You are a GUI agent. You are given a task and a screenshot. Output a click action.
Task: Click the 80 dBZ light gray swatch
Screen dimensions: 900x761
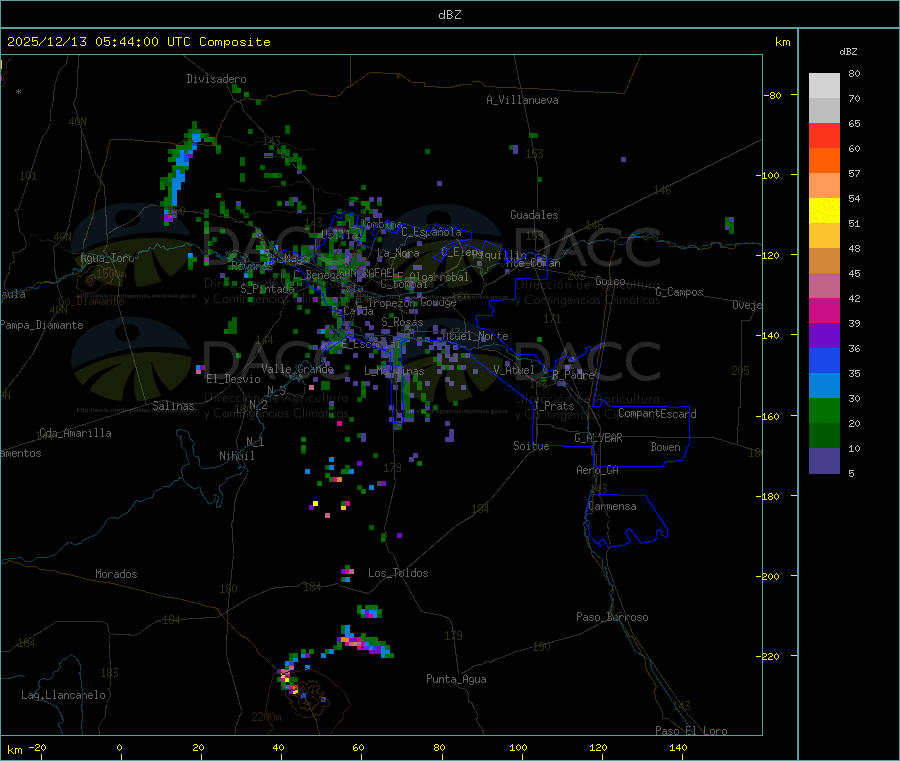(x=824, y=86)
